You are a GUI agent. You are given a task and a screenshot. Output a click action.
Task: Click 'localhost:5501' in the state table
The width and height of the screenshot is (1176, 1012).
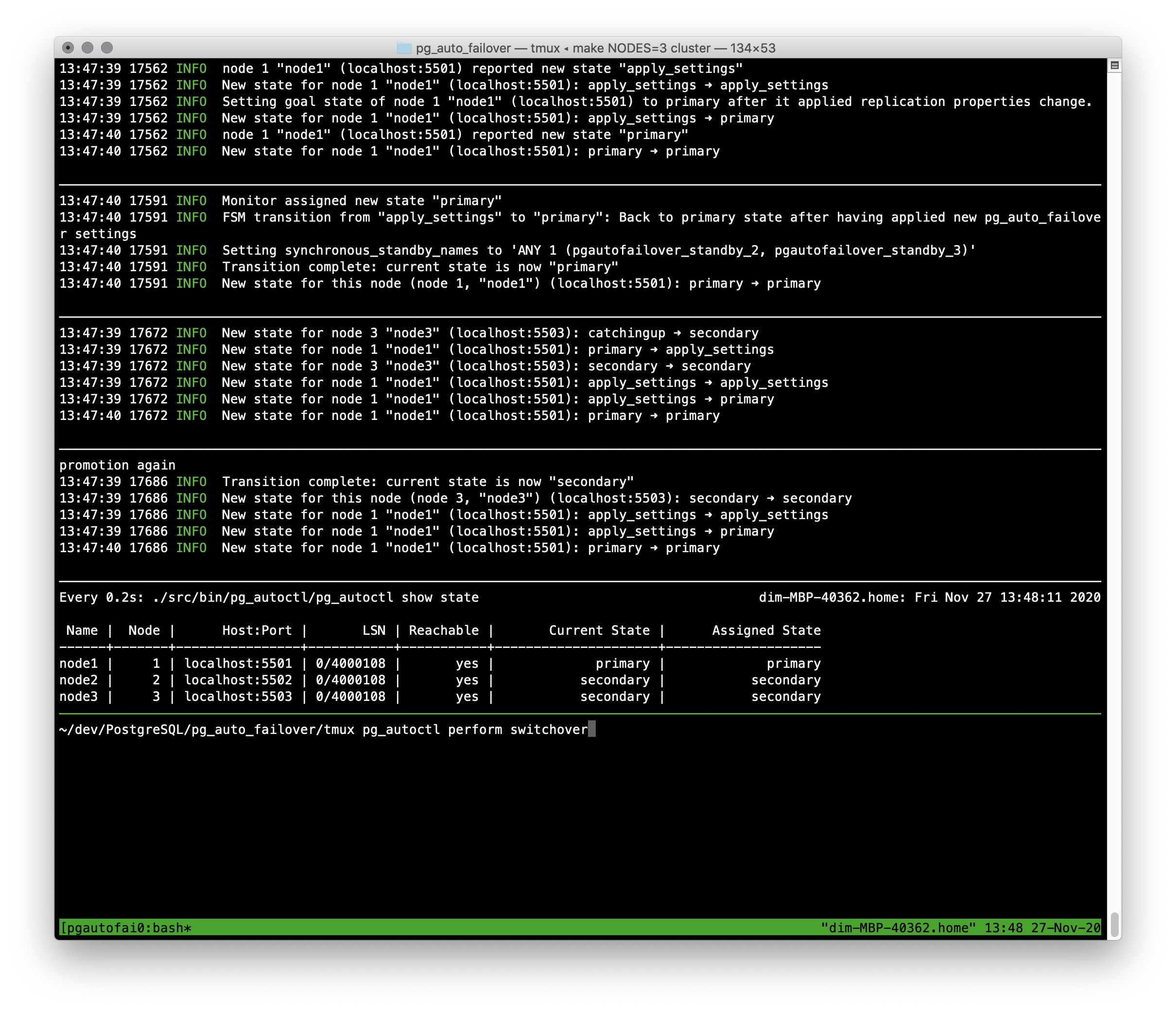coord(239,663)
